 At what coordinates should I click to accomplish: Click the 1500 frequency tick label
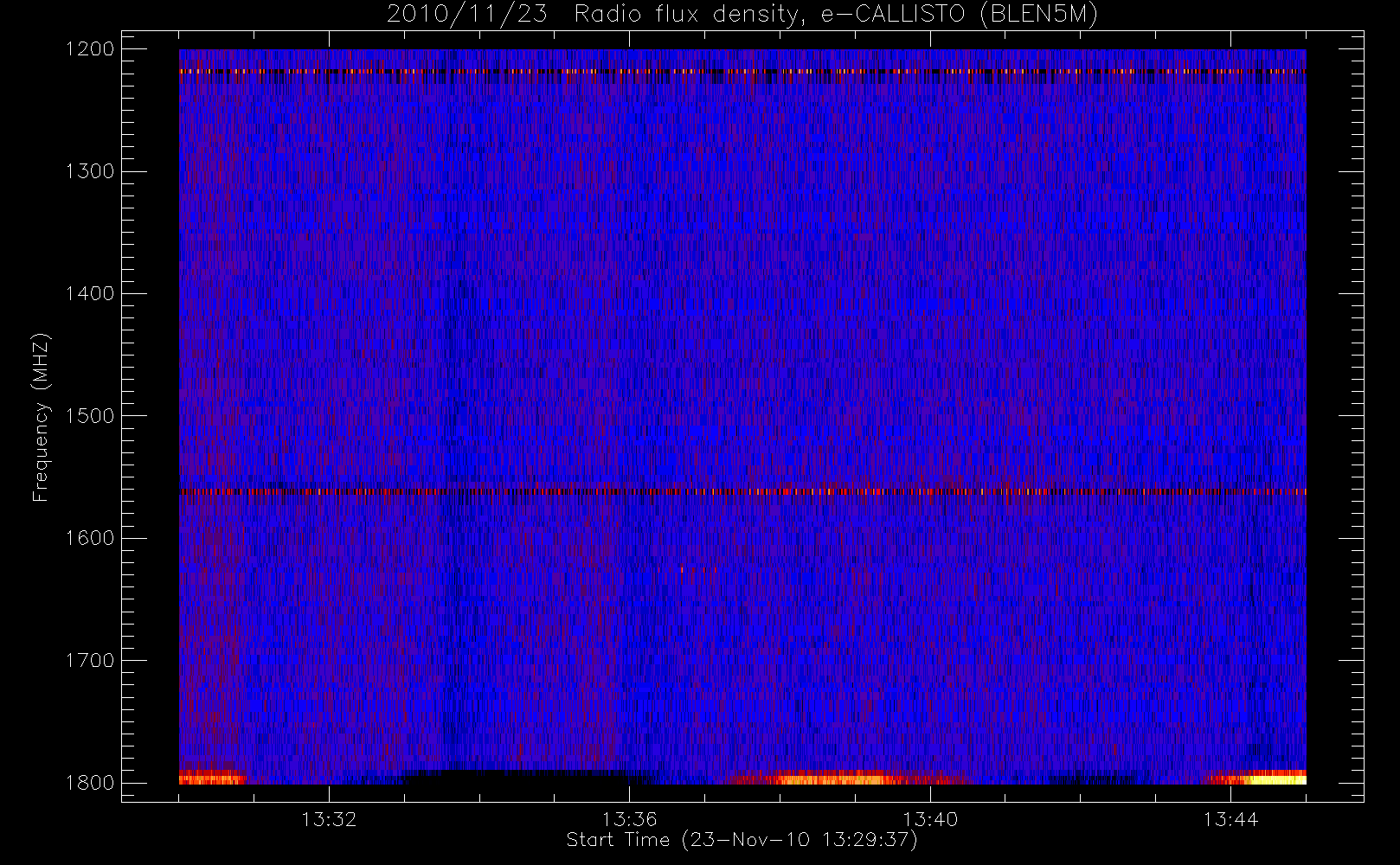(x=90, y=416)
